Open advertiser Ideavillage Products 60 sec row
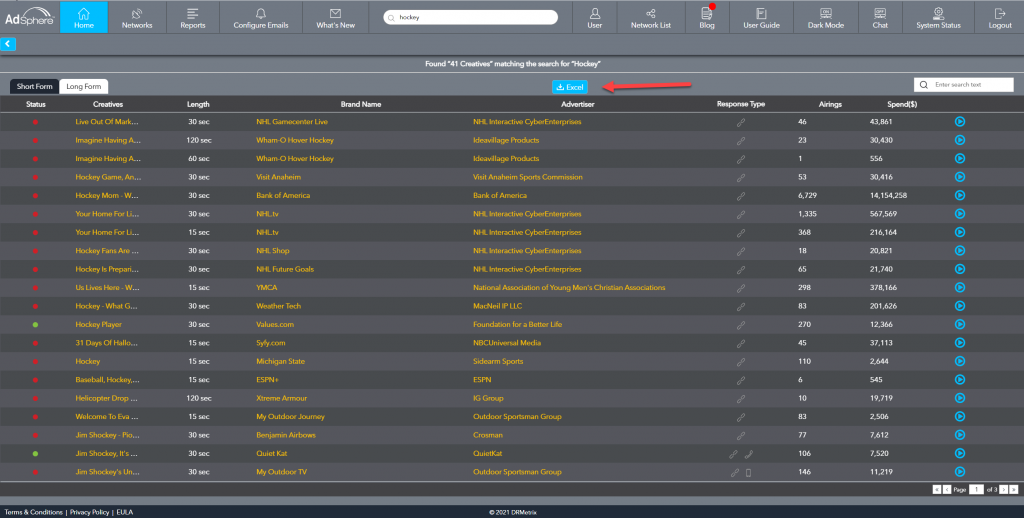1024x518 pixels. tap(505, 158)
